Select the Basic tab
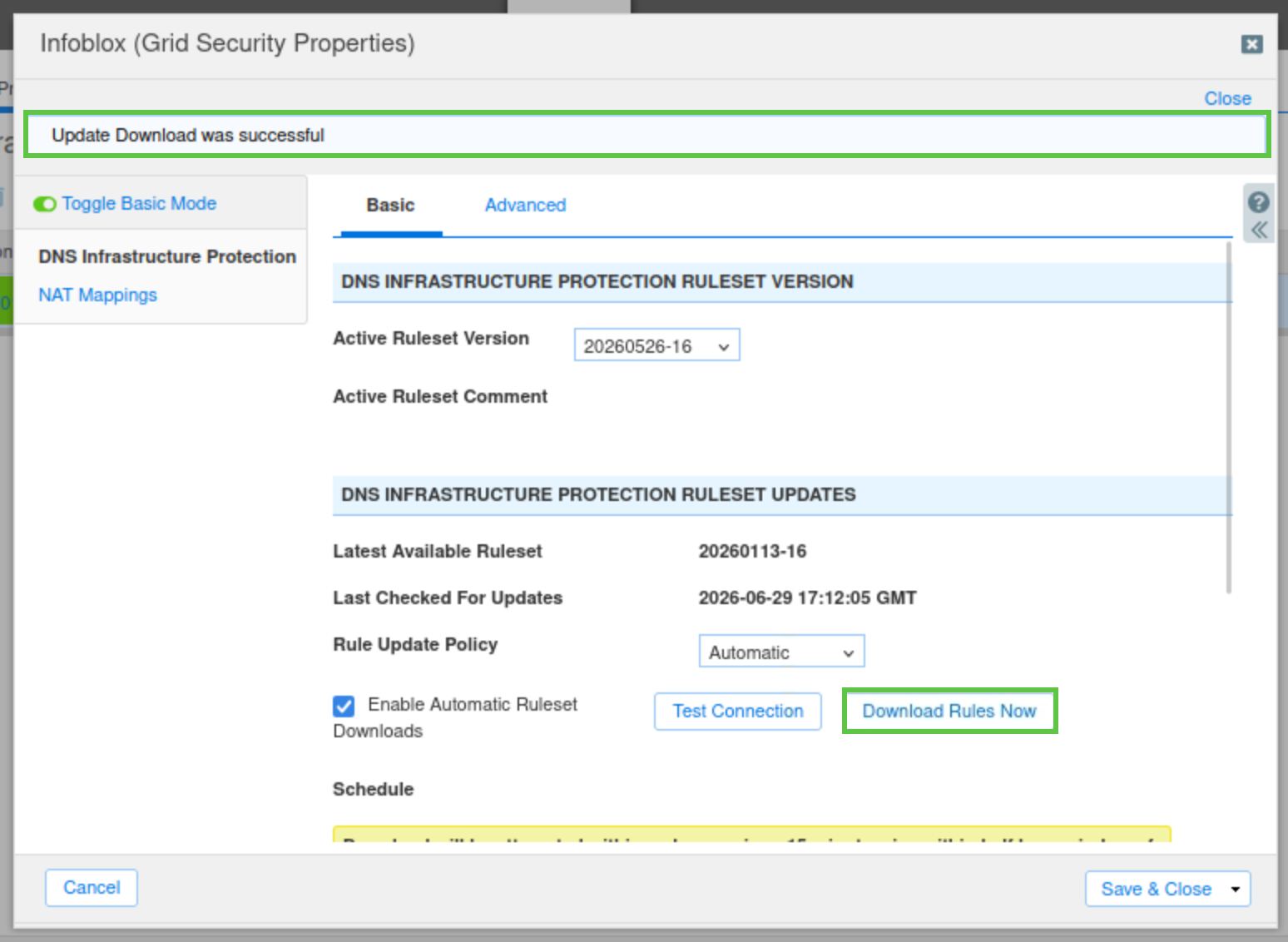This screenshot has width=1288, height=942. pos(390,205)
